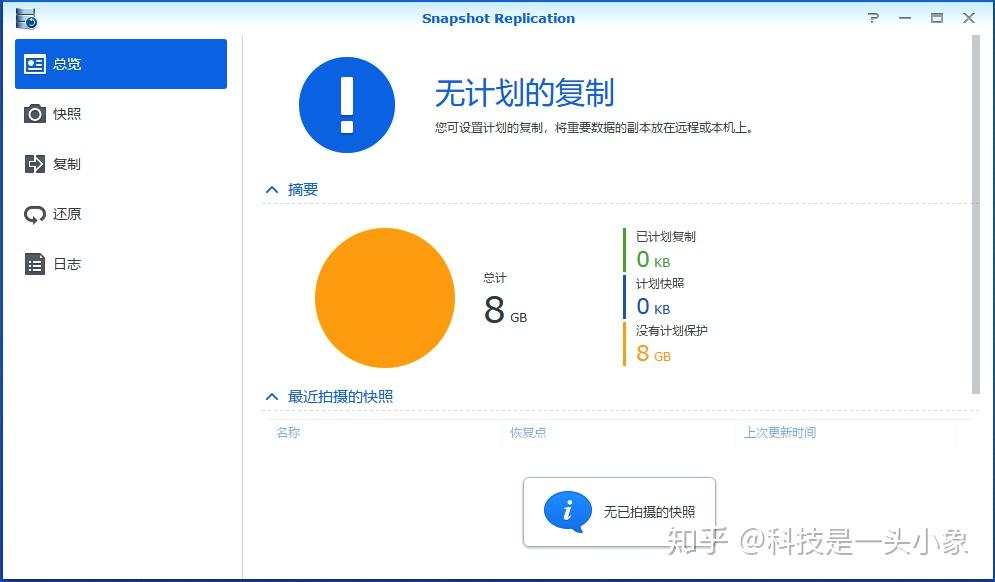Collapse the 摘要 summary section
This screenshot has width=995, height=582.
pos(270,189)
